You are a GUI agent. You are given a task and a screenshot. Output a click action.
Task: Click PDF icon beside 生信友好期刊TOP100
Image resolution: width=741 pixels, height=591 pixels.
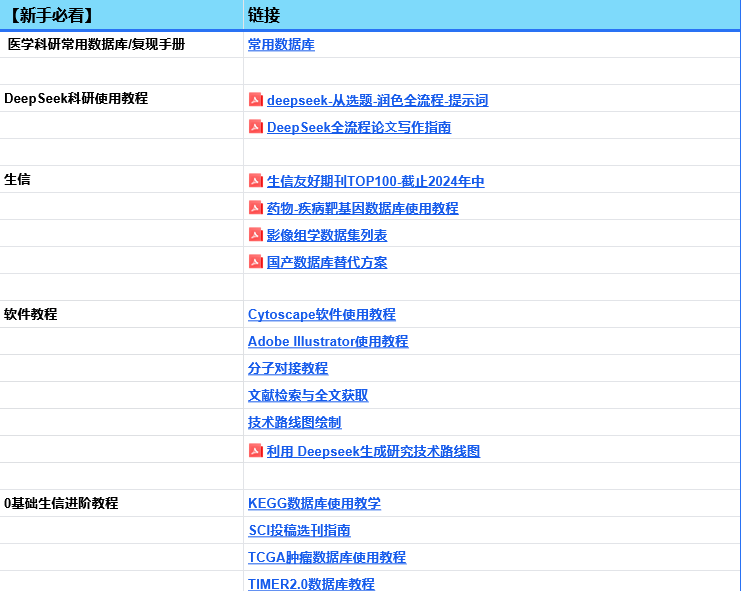[x=256, y=180]
